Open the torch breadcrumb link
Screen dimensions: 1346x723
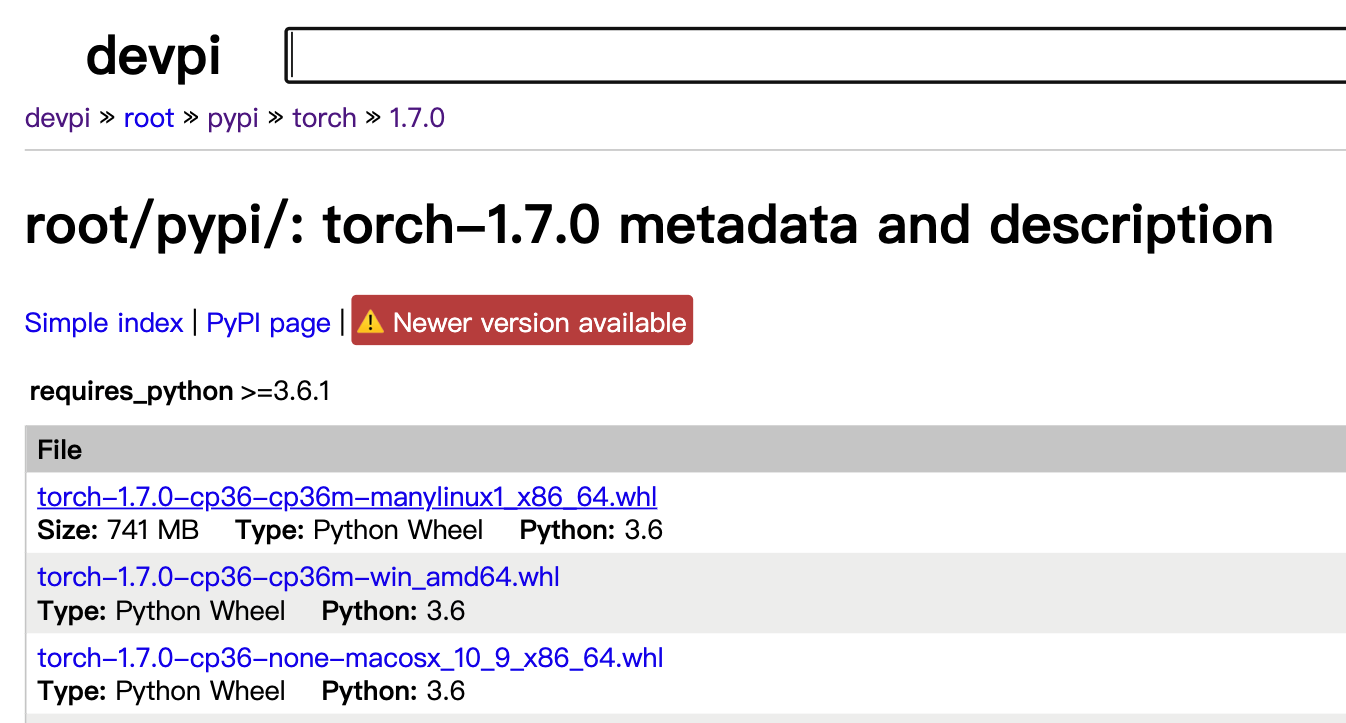(324, 118)
